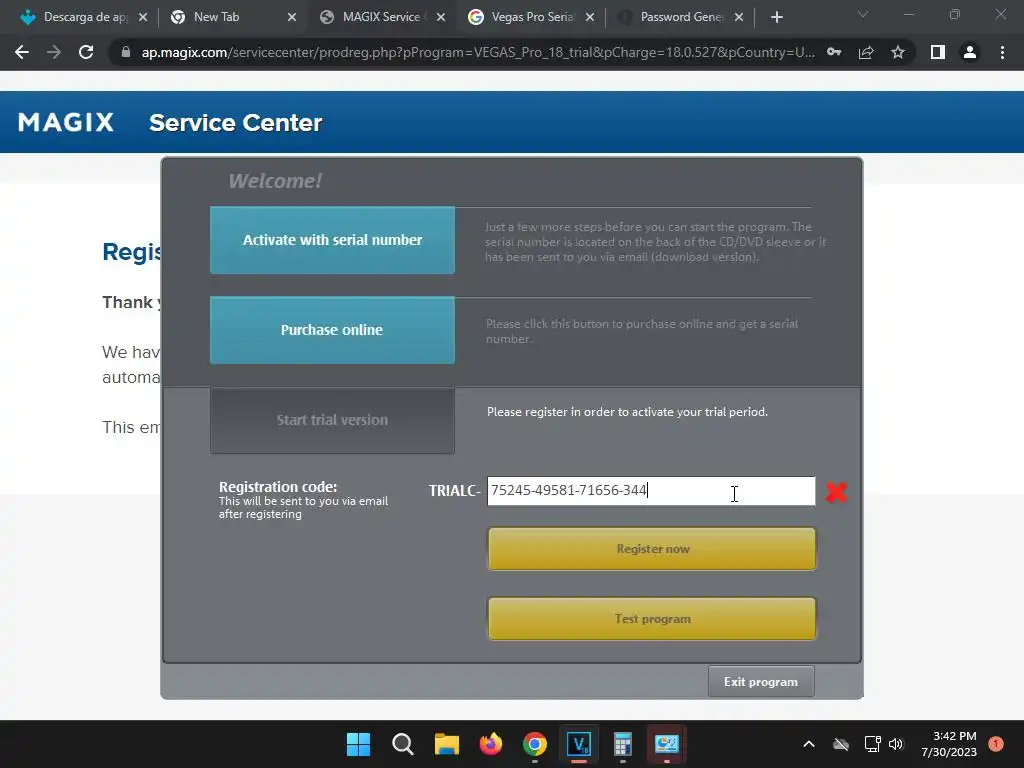Click the cloud sync tray icon

(x=840, y=744)
